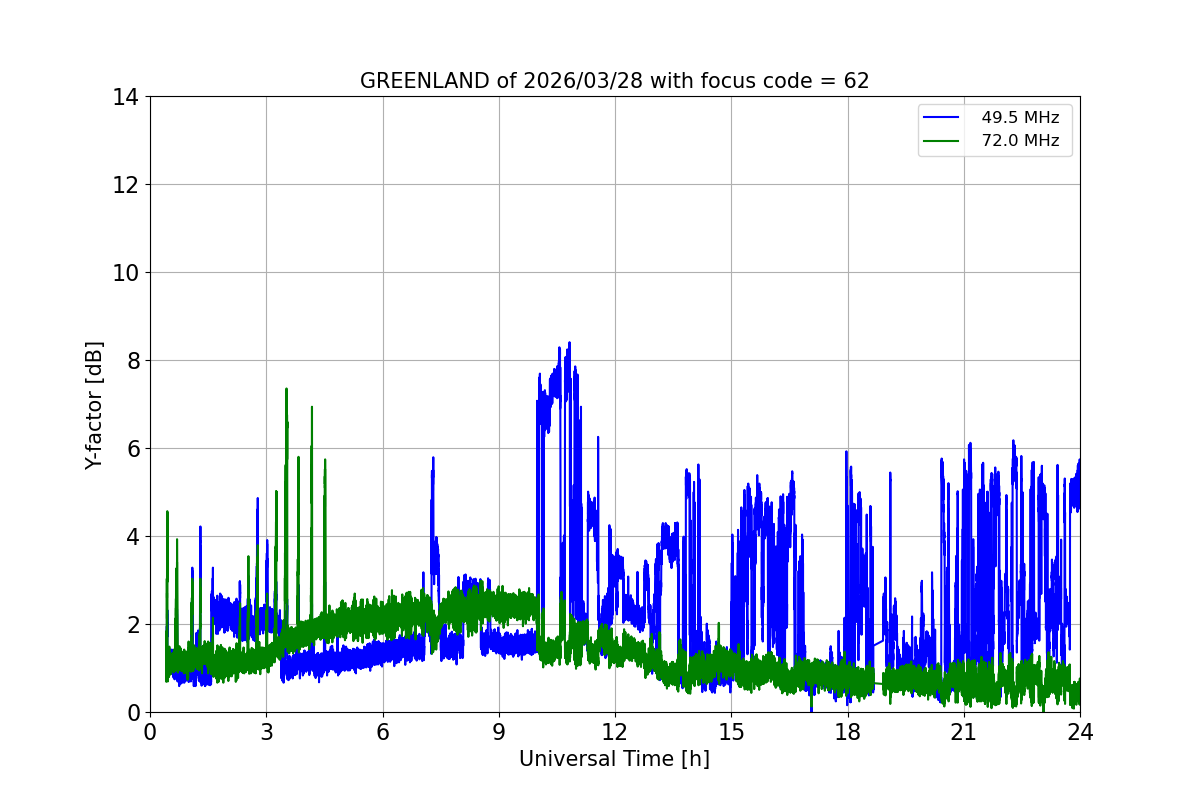Screen dimensions: 1200x800
Task: Click y-axis tick label 10
Action: click(x=125, y=273)
